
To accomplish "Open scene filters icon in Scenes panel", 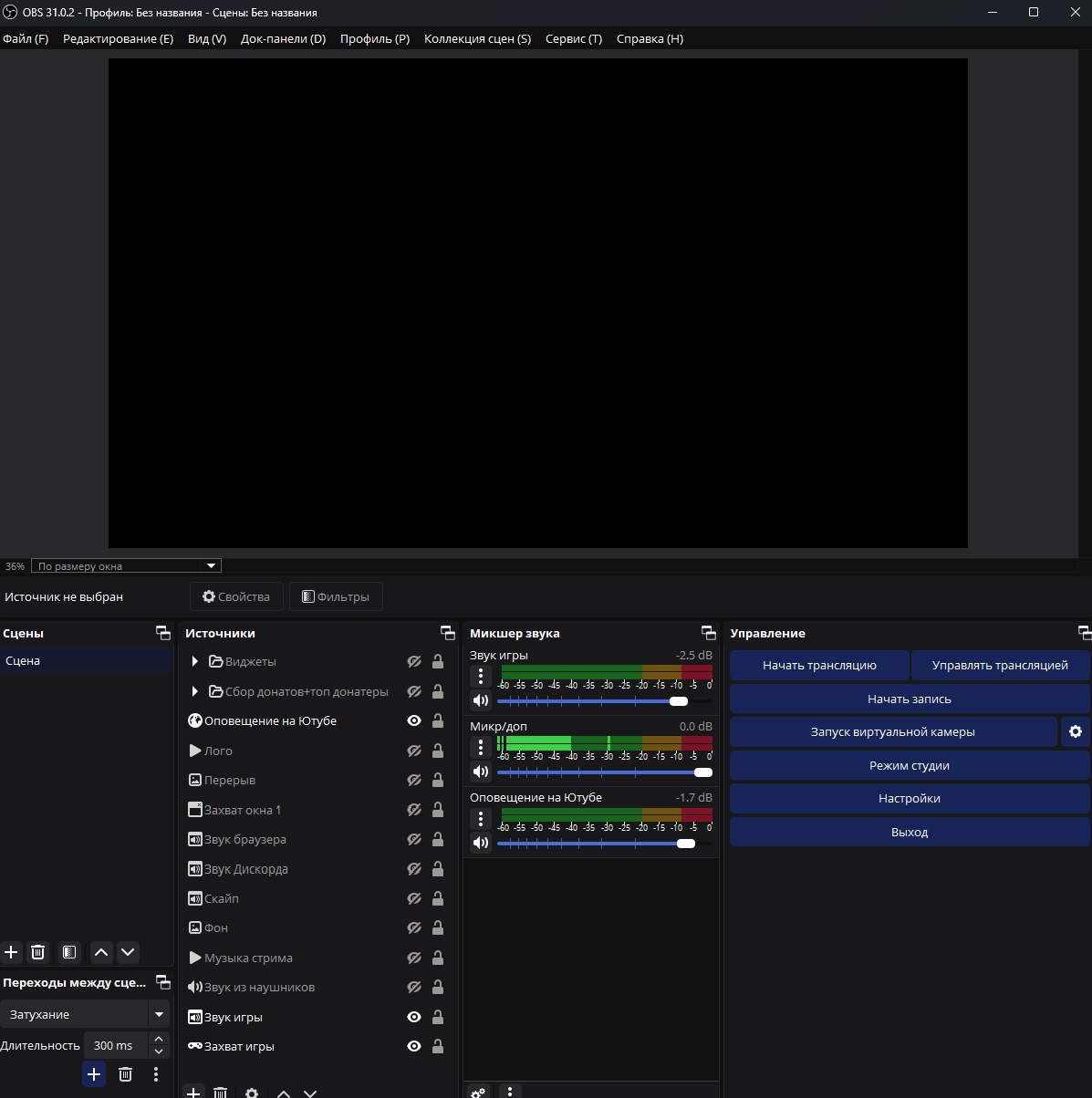I will coord(69,952).
